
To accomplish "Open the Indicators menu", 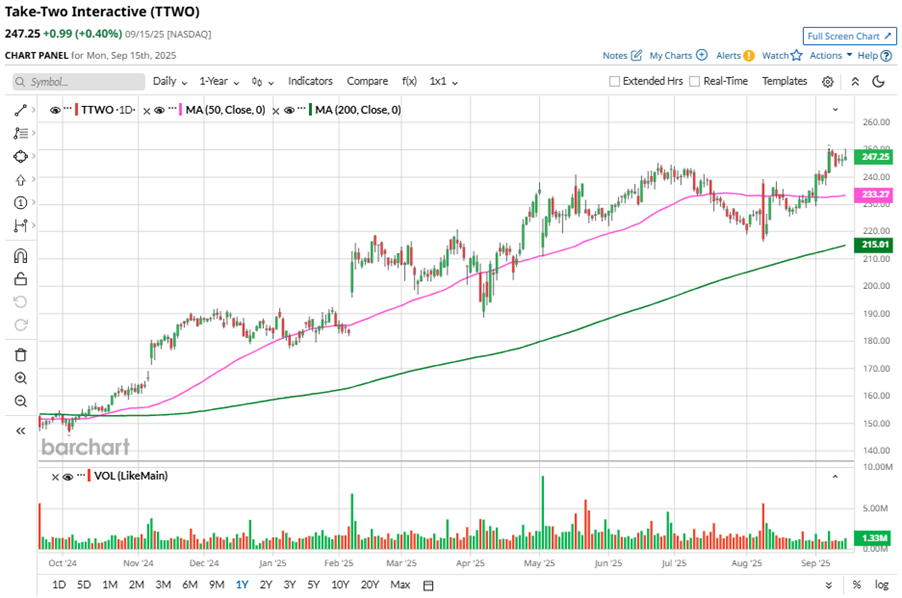I will [x=310, y=81].
